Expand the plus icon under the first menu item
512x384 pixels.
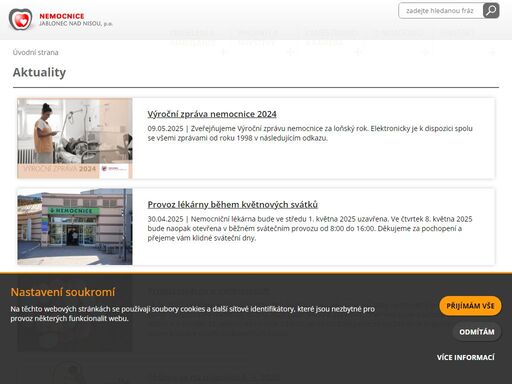click(224, 52)
